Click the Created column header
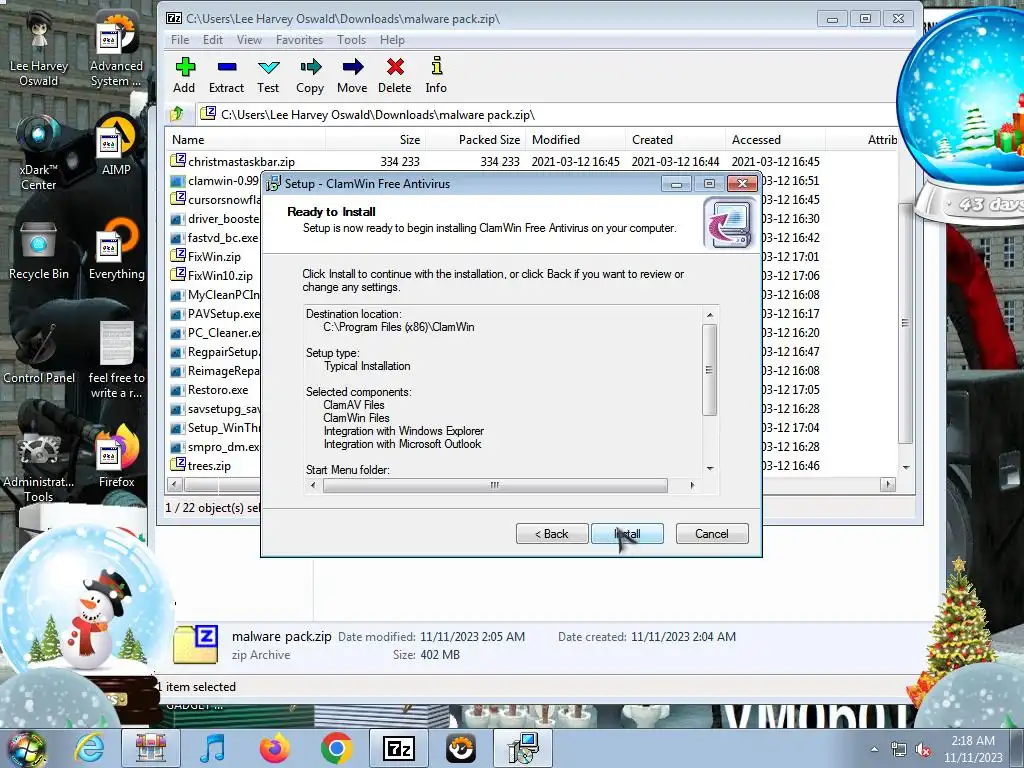The height and width of the screenshot is (768, 1024). (675, 140)
